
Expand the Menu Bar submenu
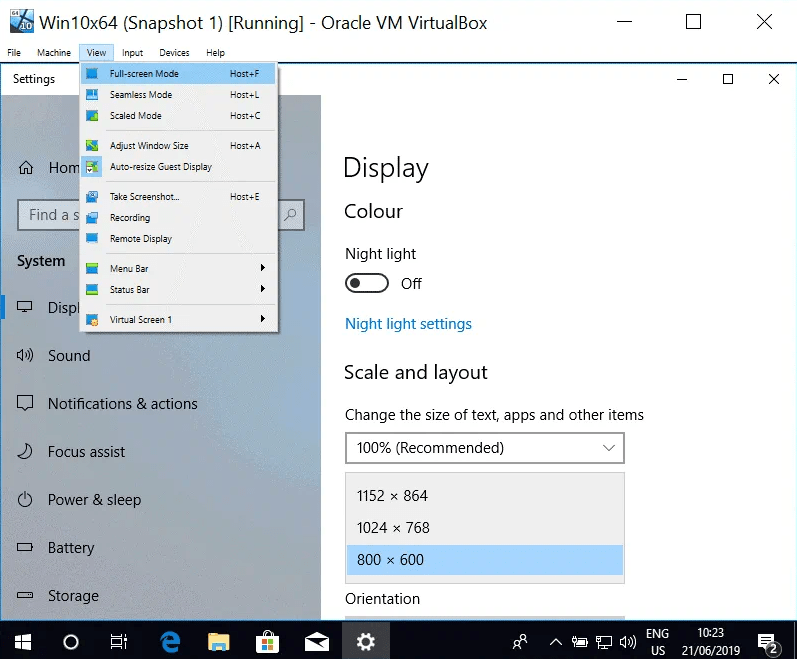(177, 269)
